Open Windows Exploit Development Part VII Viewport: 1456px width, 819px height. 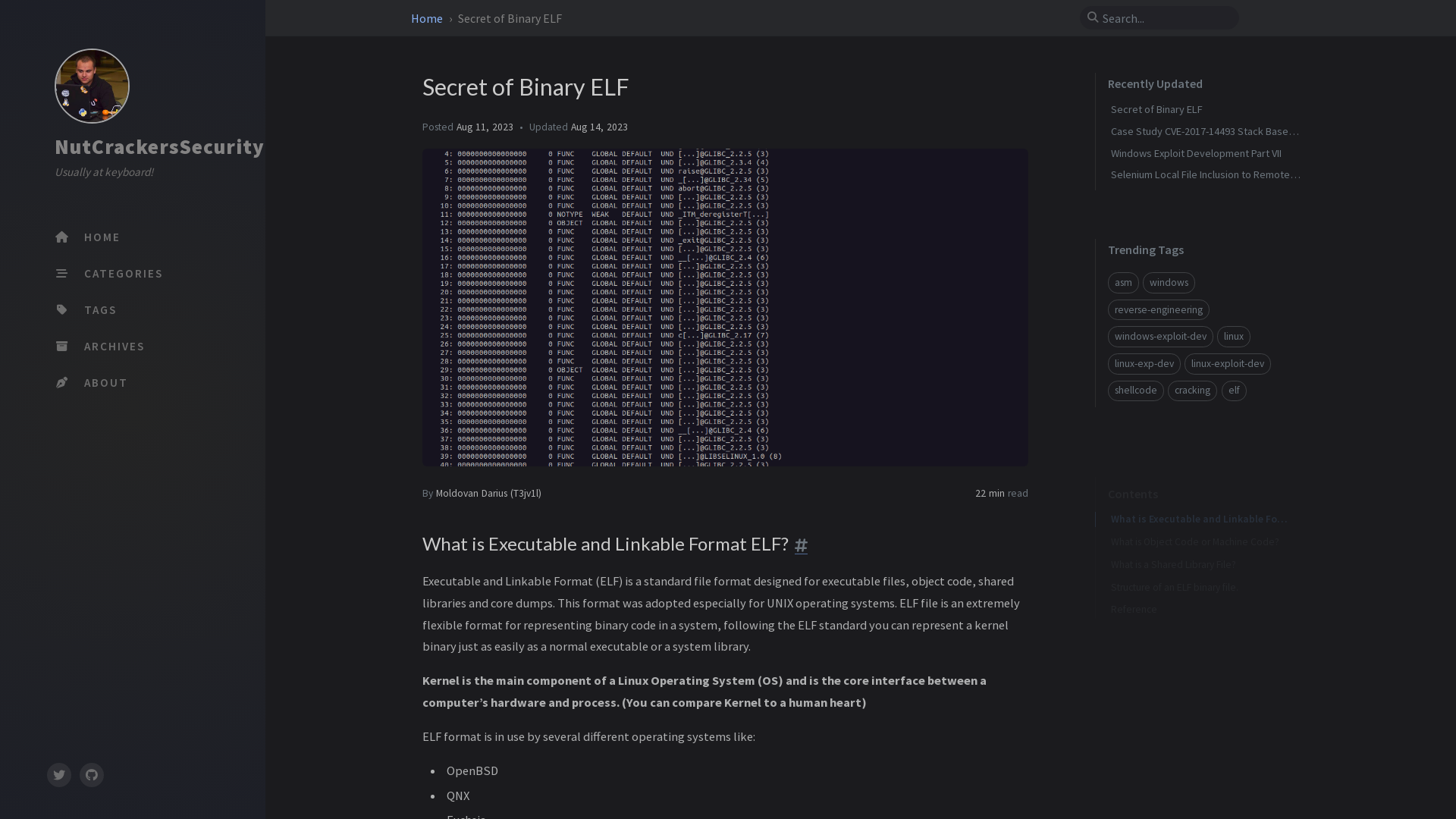tap(1195, 152)
